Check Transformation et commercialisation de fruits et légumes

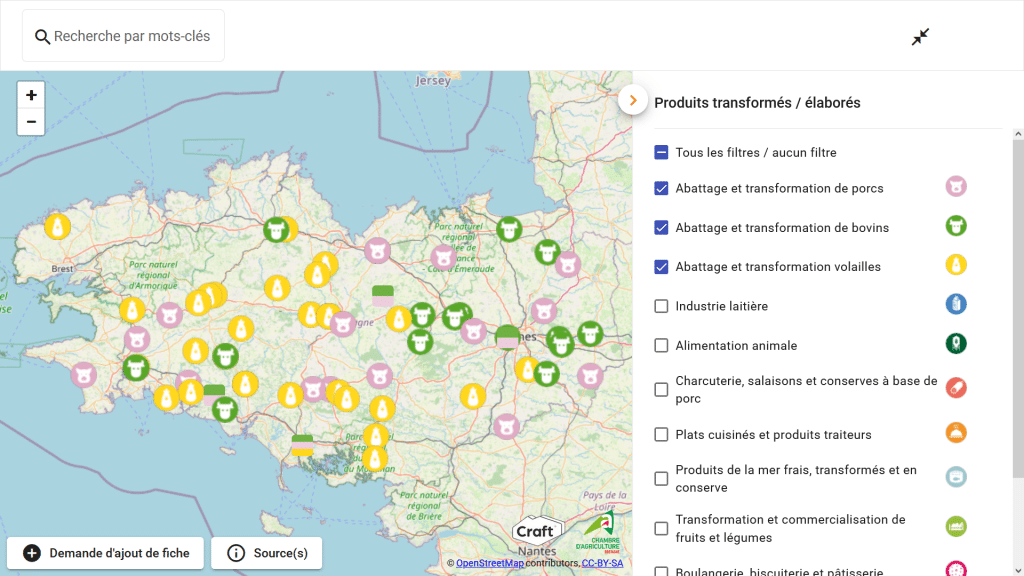[x=661, y=528]
